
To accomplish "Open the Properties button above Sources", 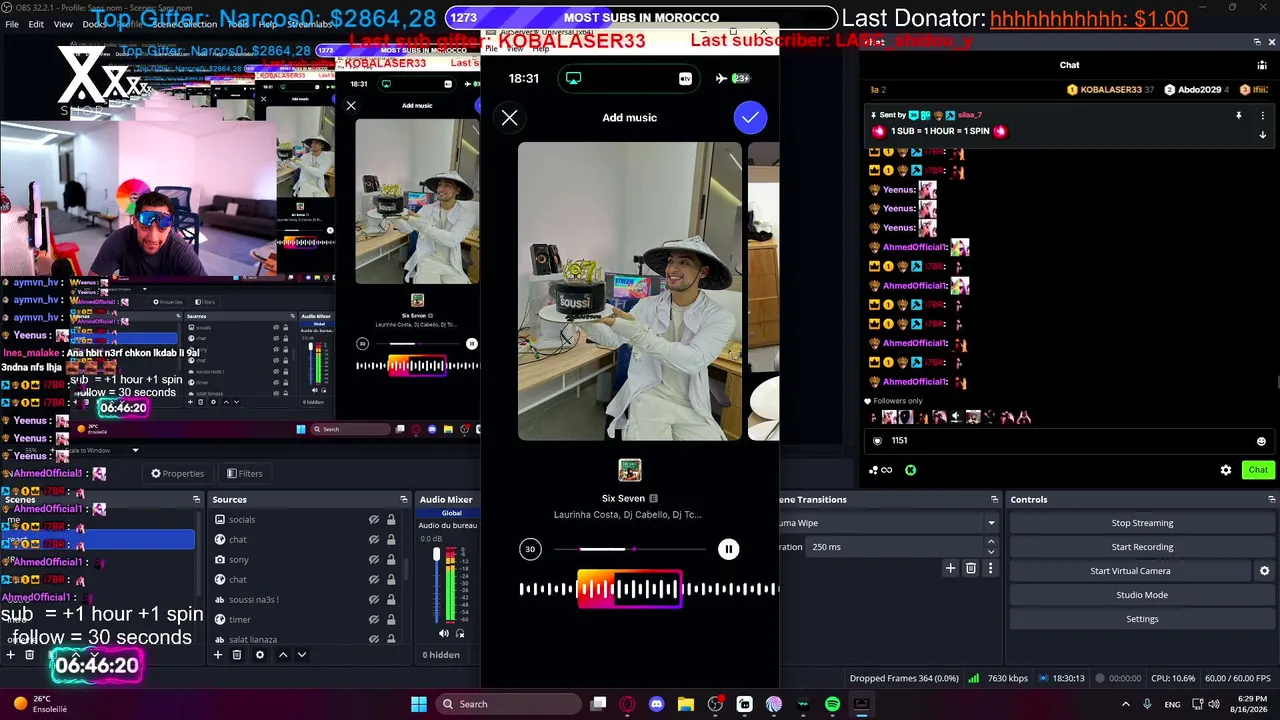I will coord(177,474).
